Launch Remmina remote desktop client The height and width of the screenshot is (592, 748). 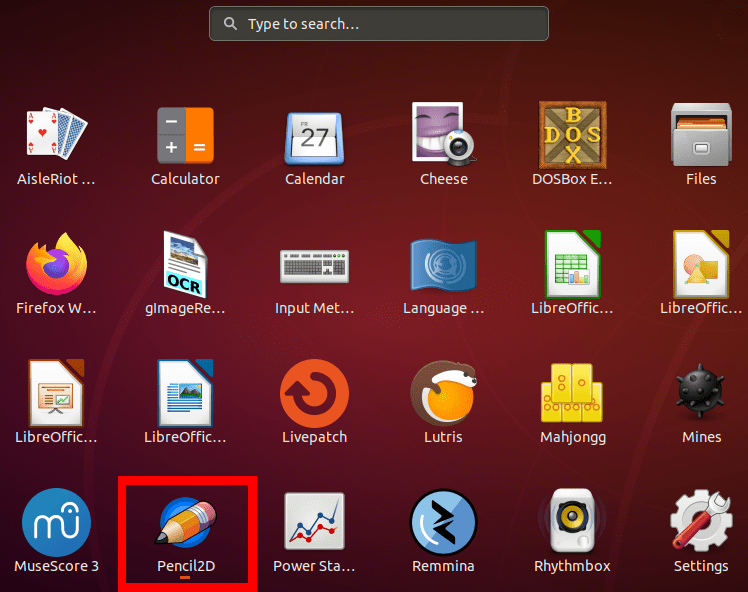pos(444,522)
